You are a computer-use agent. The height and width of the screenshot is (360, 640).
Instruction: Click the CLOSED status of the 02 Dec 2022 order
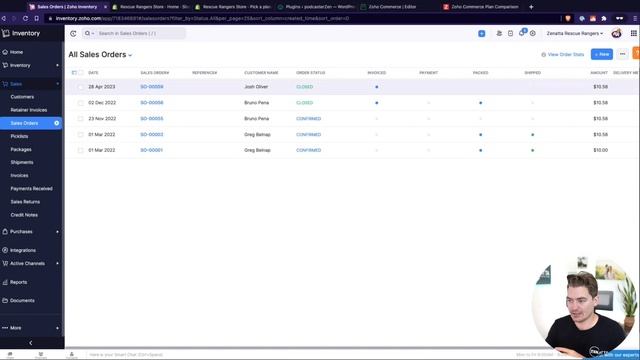(x=304, y=103)
